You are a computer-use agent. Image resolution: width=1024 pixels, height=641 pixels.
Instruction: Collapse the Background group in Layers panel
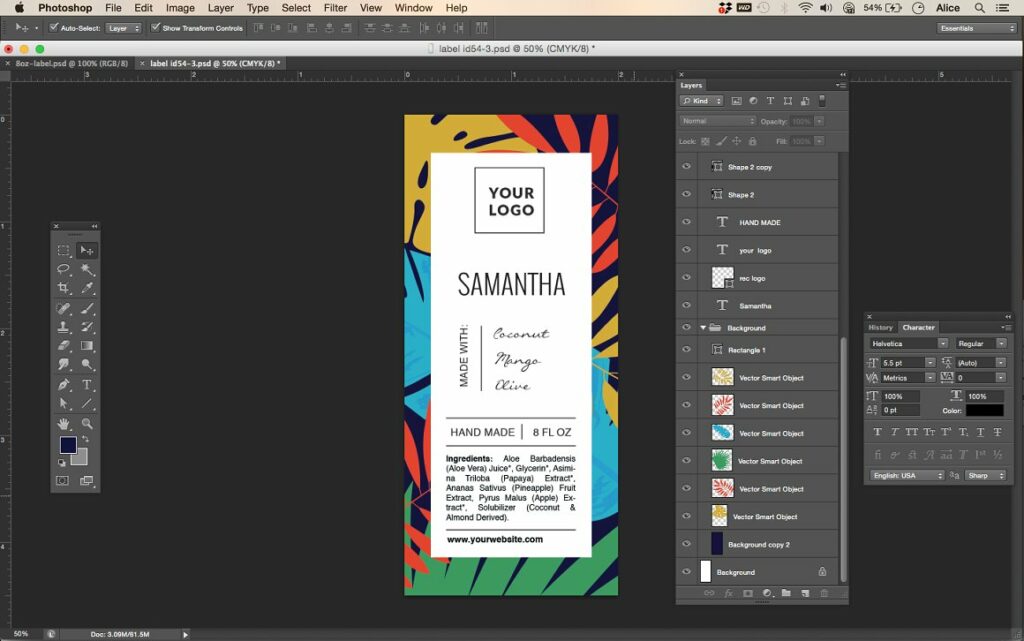tap(703, 327)
